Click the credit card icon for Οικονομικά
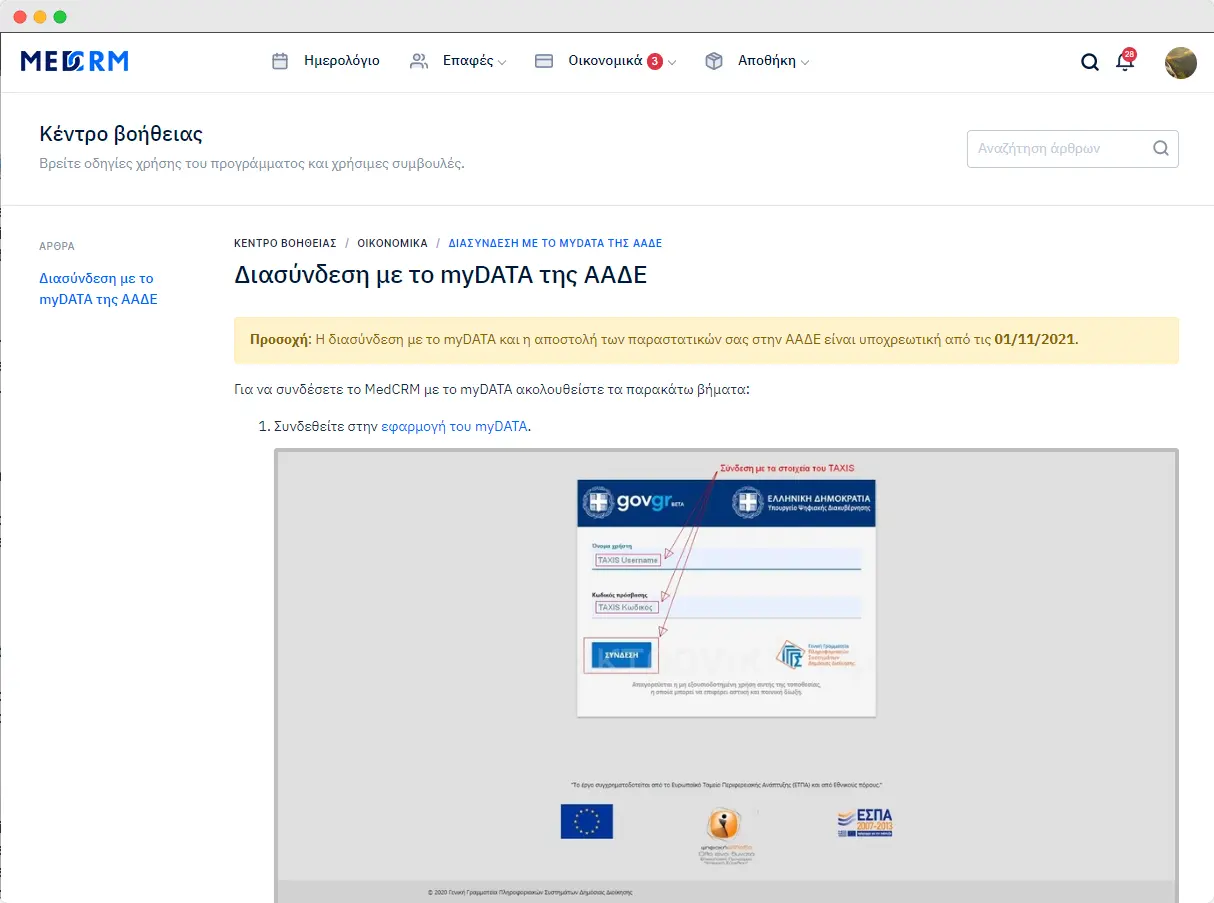This screenshot has height=903, width=1214. click(544, 61)
